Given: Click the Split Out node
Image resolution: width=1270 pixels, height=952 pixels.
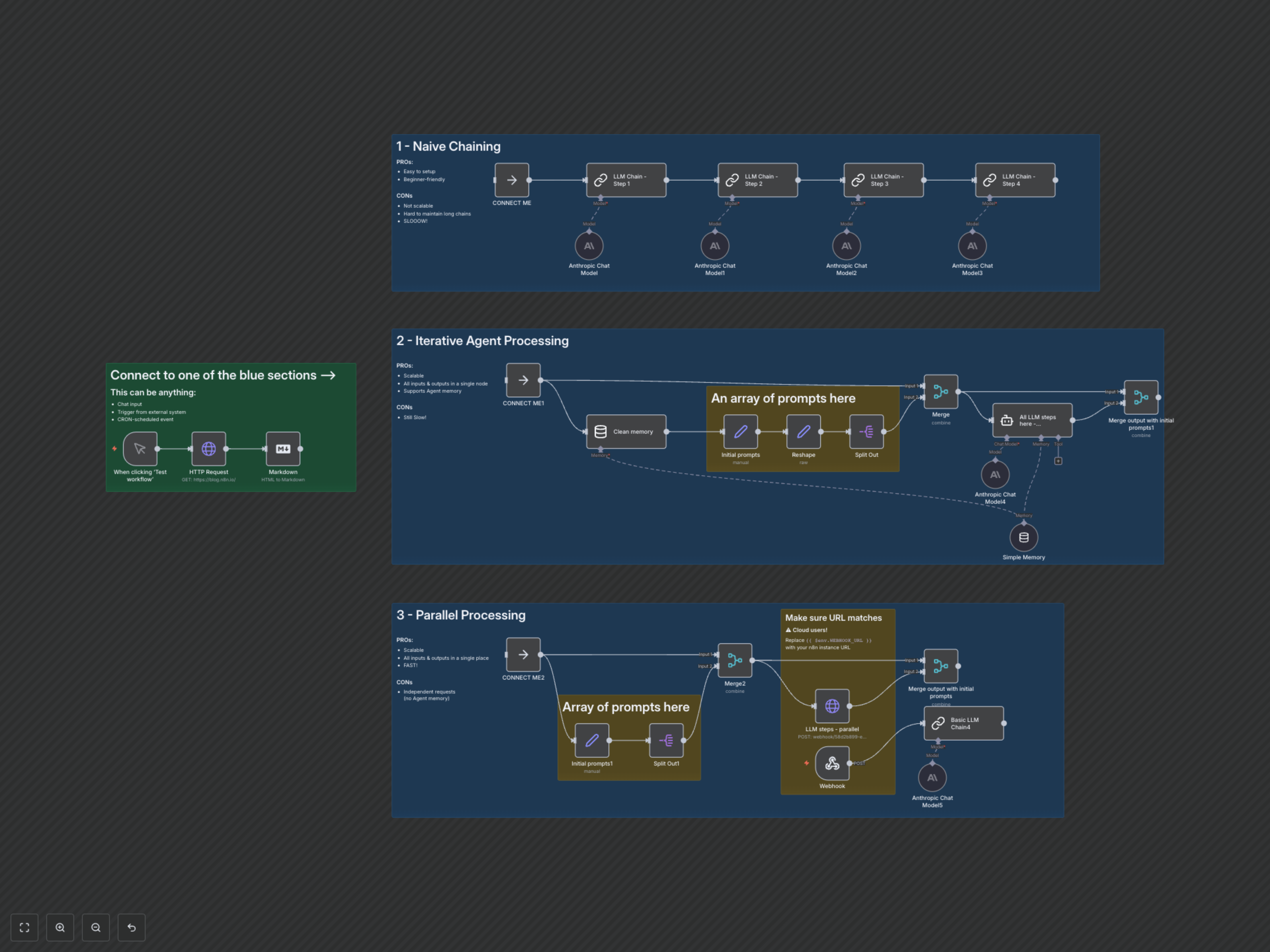Looking at the screenshot, I should (867, 431).
